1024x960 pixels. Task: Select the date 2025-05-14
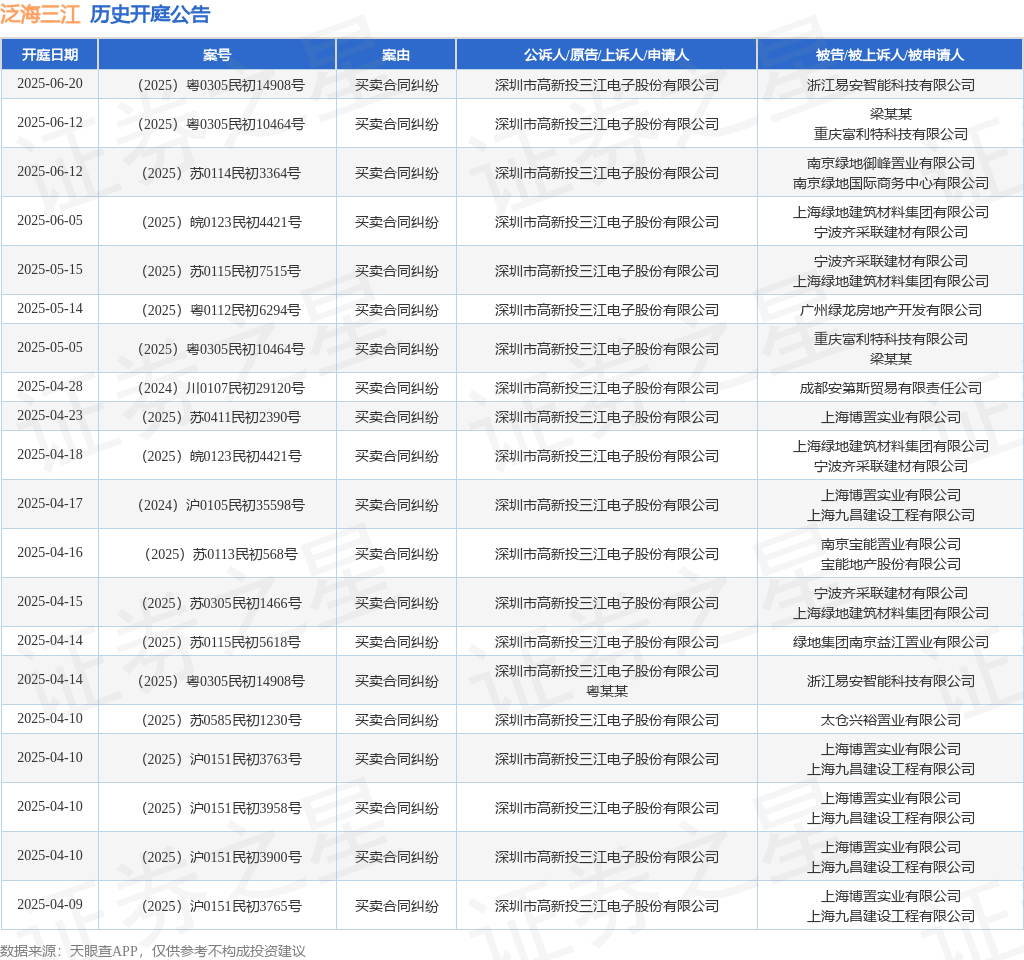coord(50,308)
